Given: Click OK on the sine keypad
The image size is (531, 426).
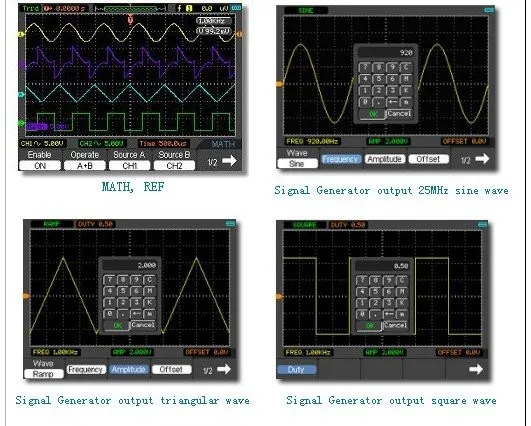Looking at the screenshot, I should pos(373,114).
